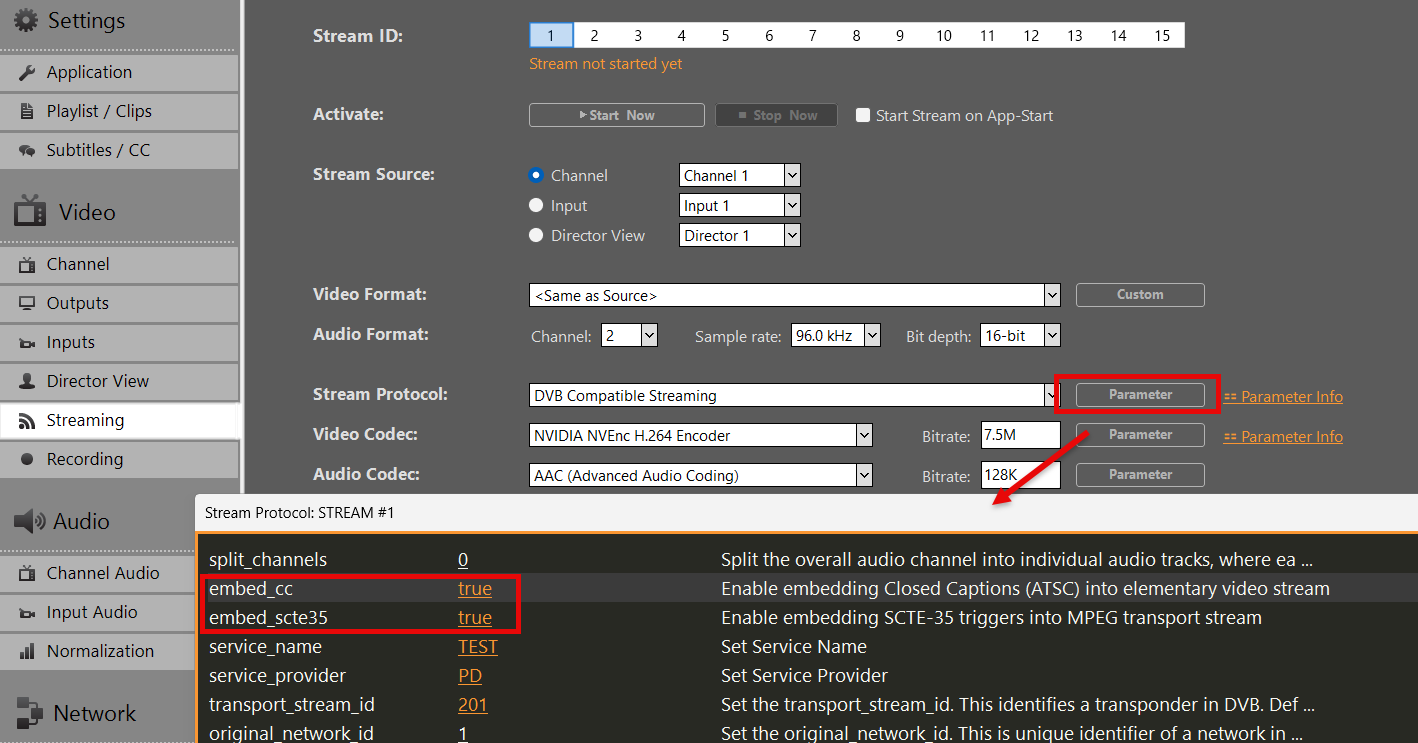Select Stream ID 8
This screenshot has width=1418, height=743.
(856, 36)
